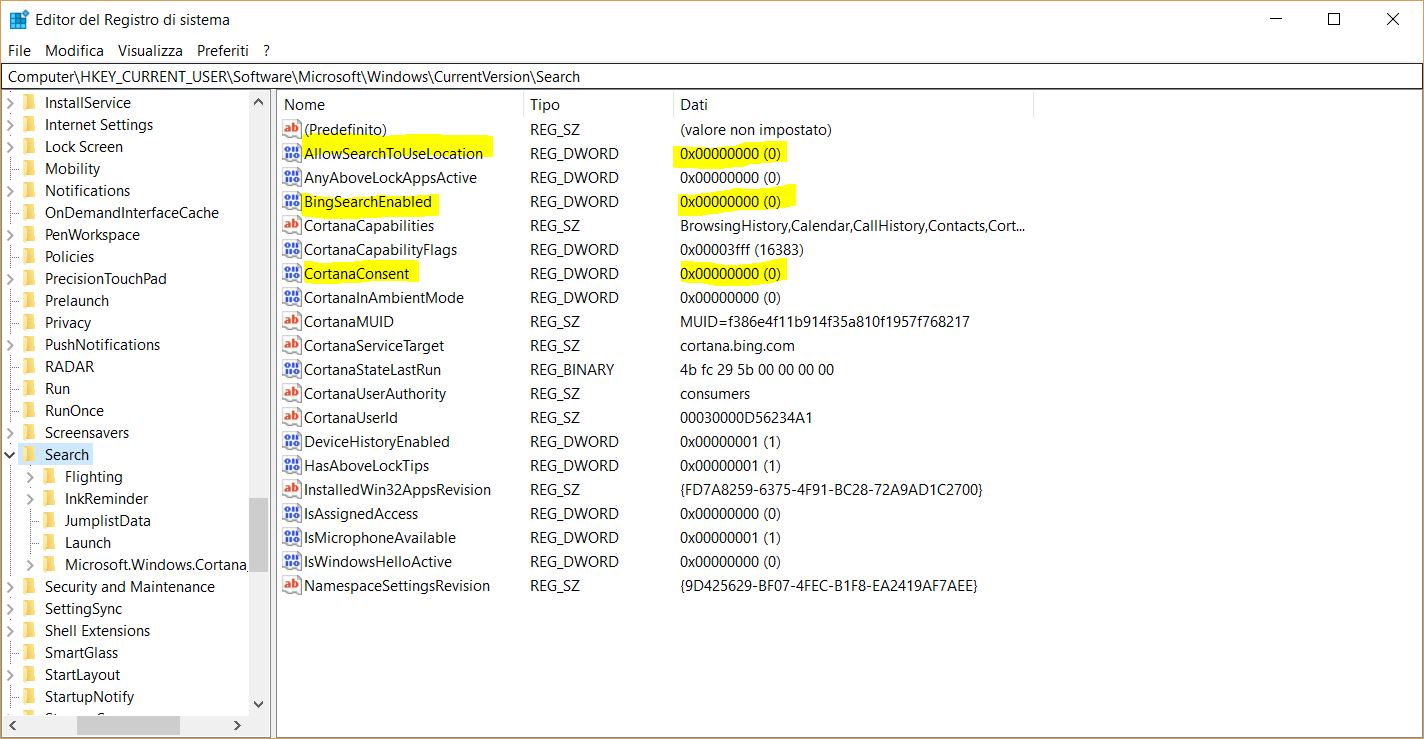The width and height of the screenshot is (1424, 739).
Task: Click the tree horizontal scrollbar right arrow
Action: coord(238,725)
